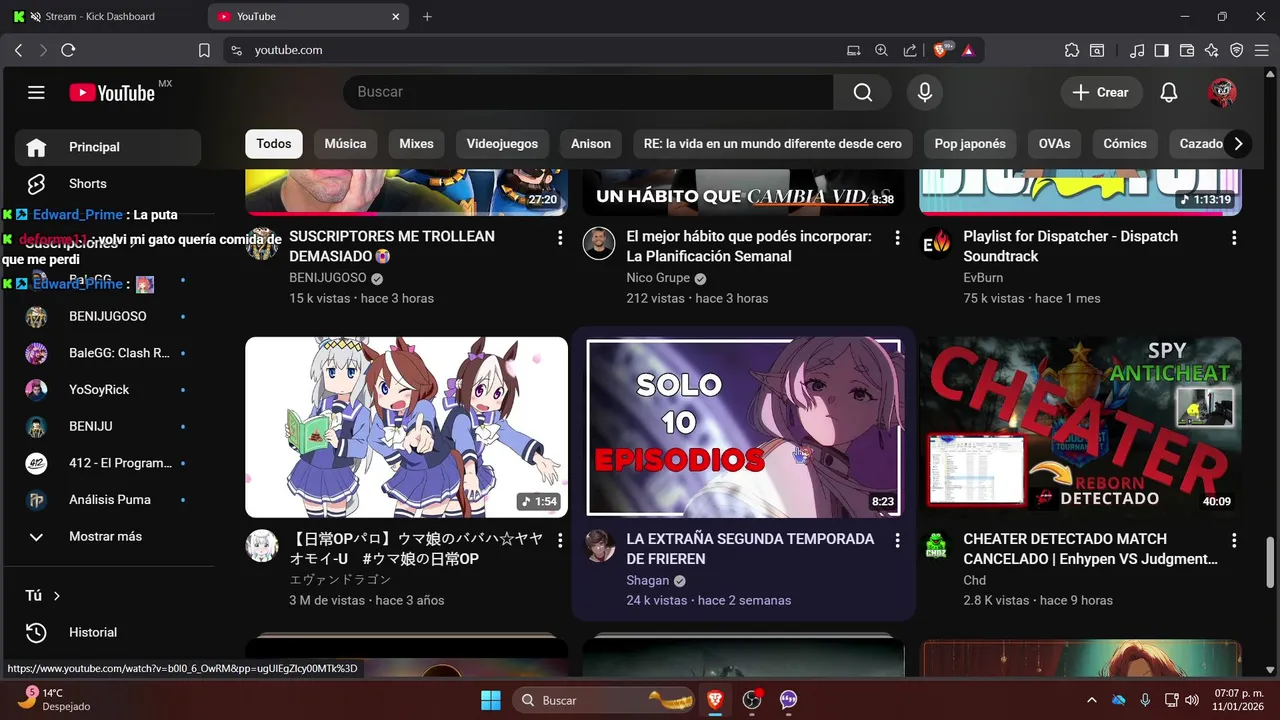The image size is (1280, 720).
Task: Select the OVAs filter chip
Action: click(x=1054, y=144)
